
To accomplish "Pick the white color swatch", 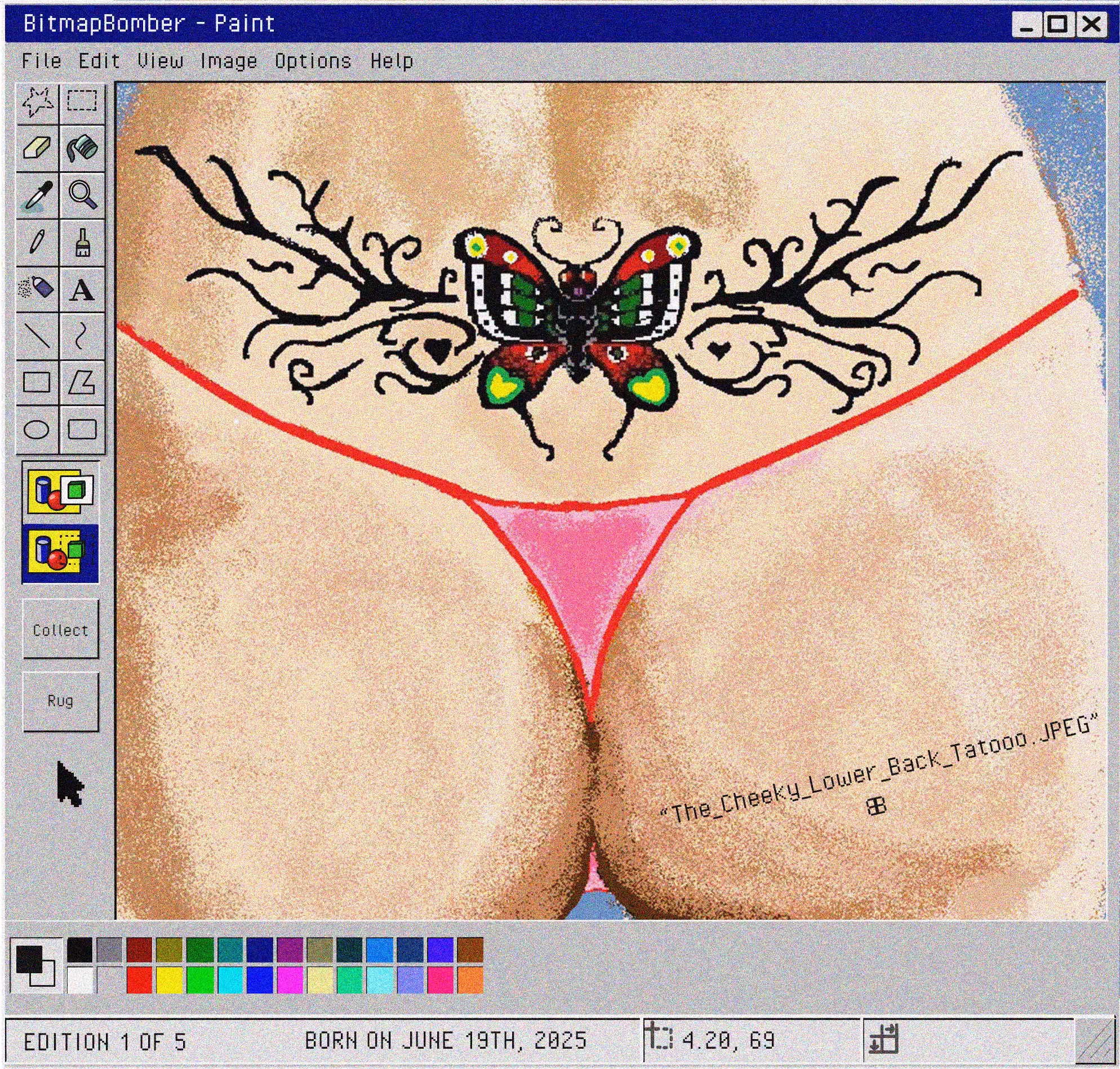I will point(80,979).
